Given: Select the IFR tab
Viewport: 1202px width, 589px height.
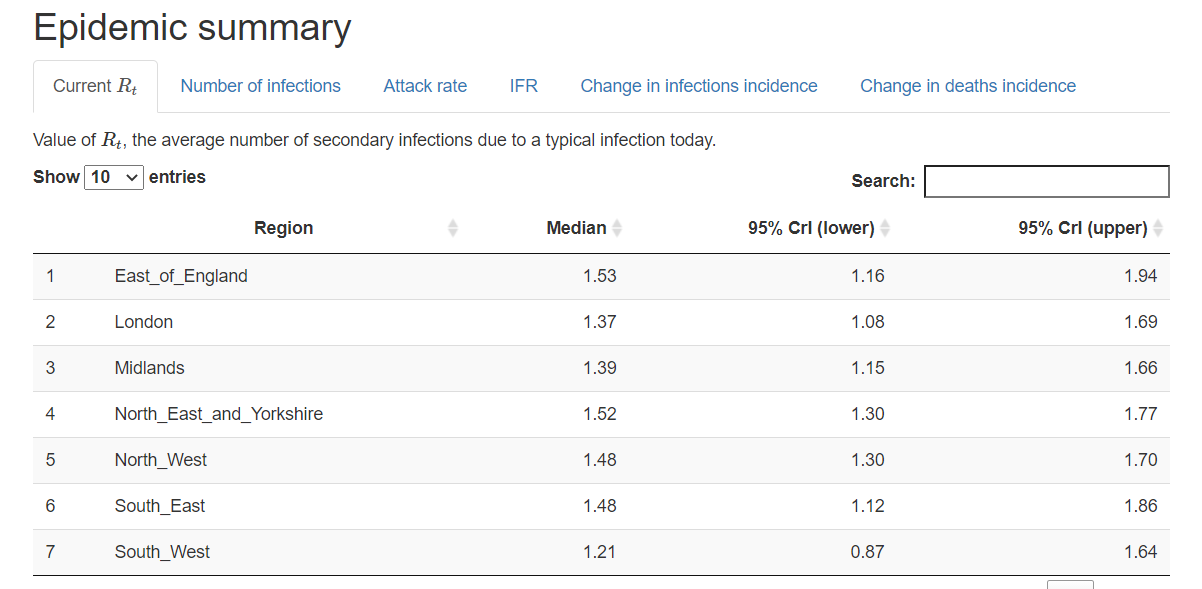Looking at the screenshot, I should 524,86.
